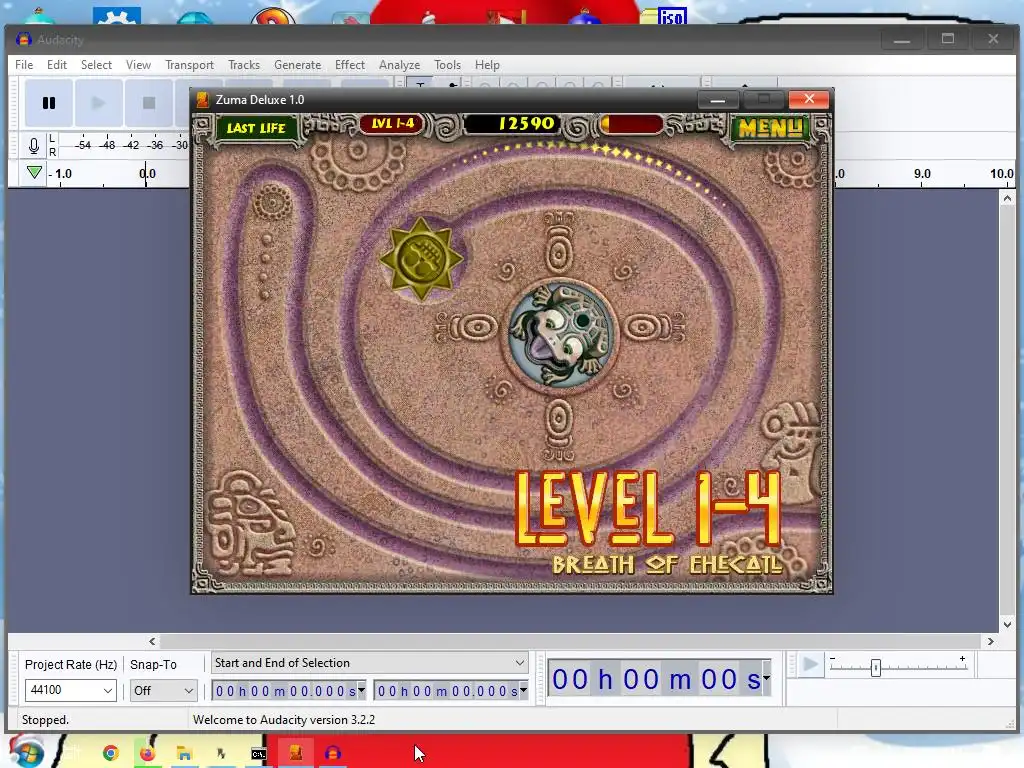The image size is (1024, 768).
Task: Open Firefox from the taskbar
Action: (147, 753)
